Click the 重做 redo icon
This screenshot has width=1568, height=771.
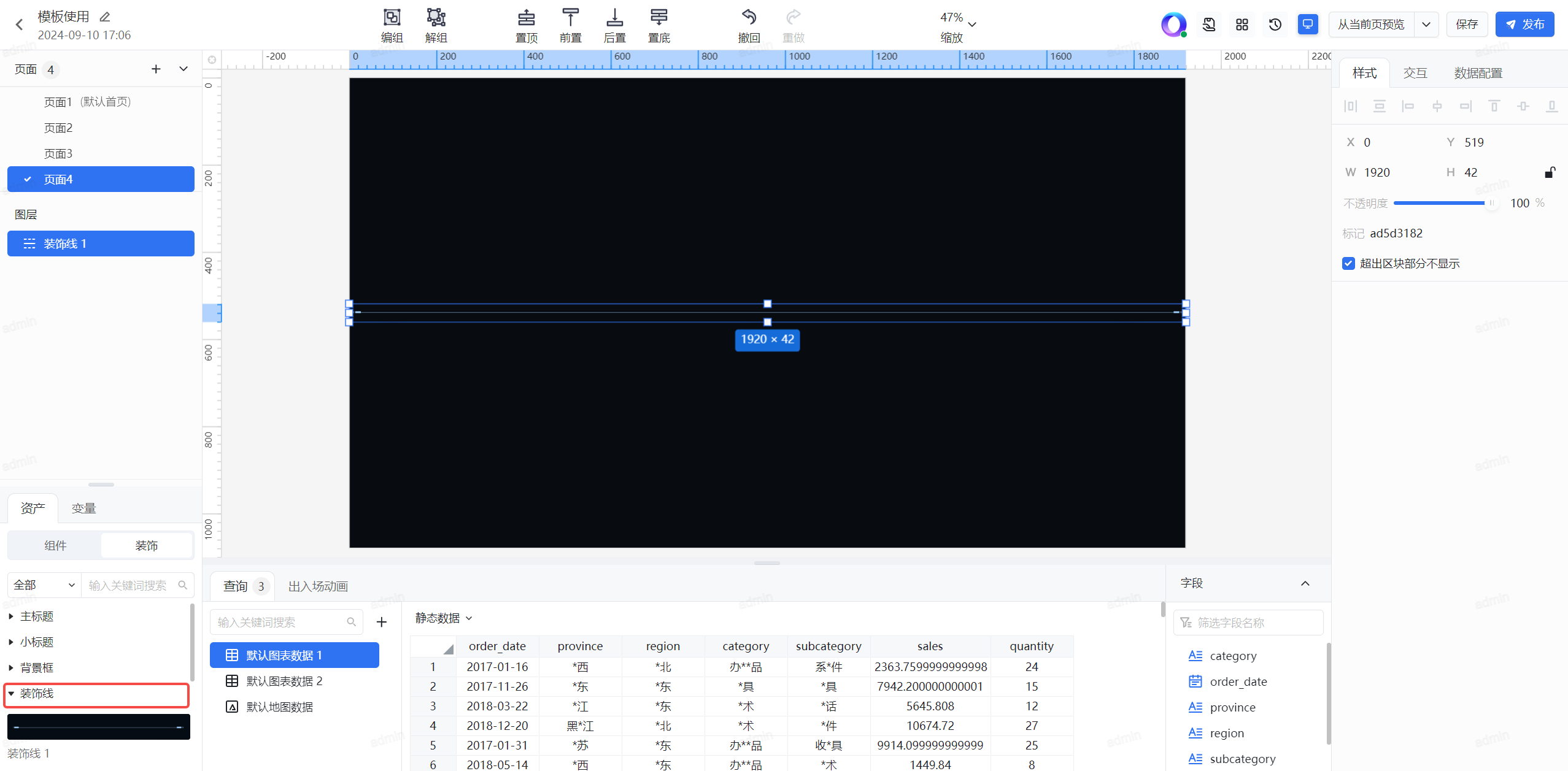click(x=793, y=17)
